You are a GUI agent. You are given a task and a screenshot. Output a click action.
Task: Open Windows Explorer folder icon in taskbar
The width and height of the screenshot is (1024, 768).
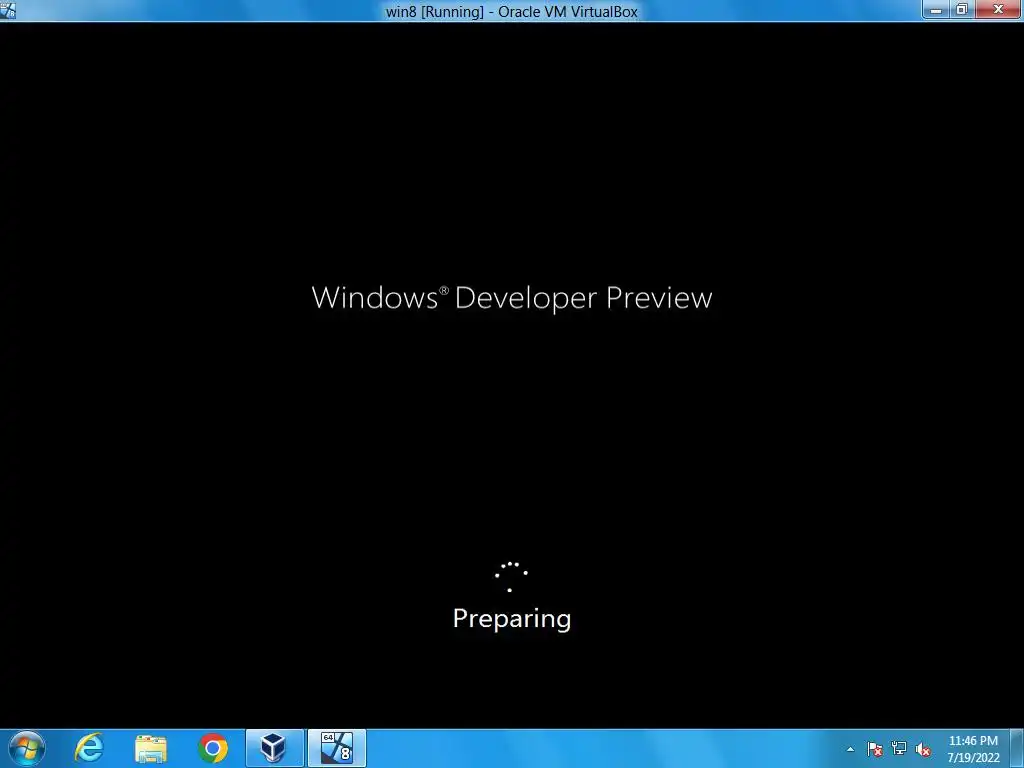151,748
